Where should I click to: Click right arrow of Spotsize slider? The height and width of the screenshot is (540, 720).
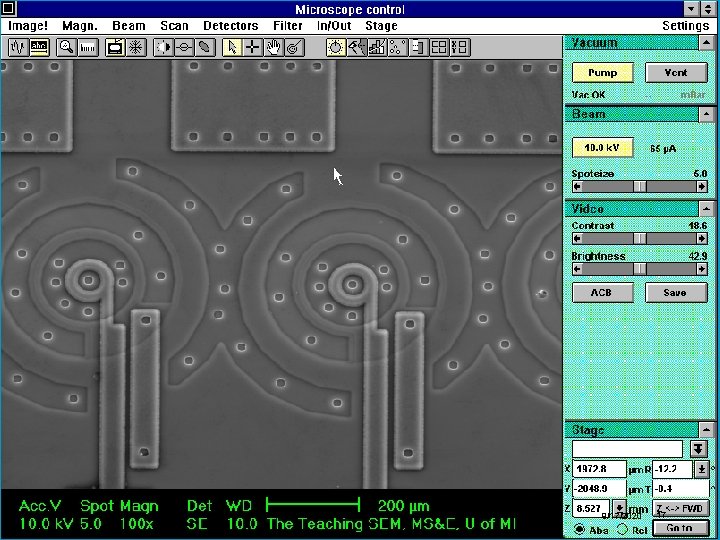[702, 186]
